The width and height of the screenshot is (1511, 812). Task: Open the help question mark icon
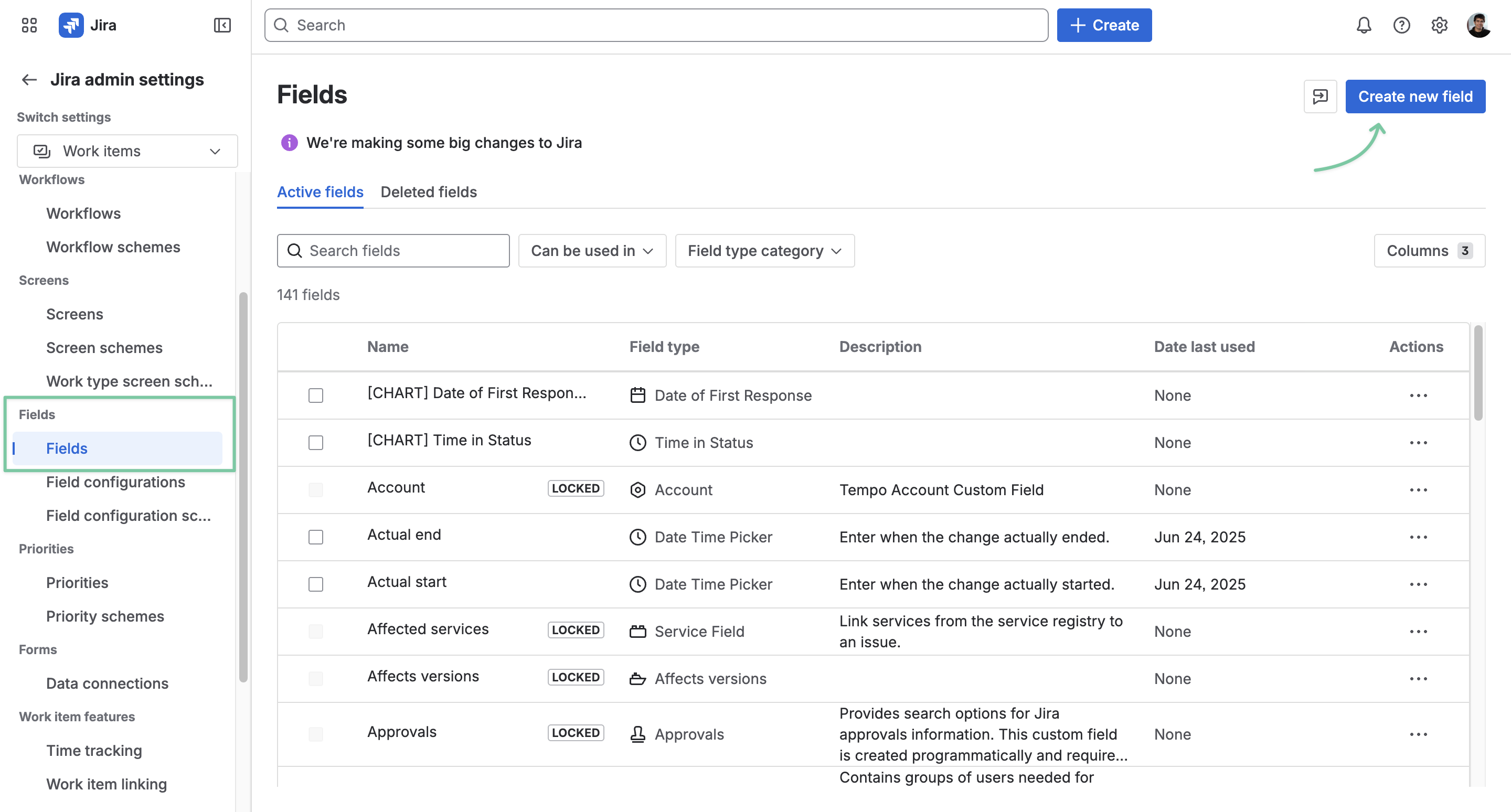pyautogui.click(x=1401, y=25)
